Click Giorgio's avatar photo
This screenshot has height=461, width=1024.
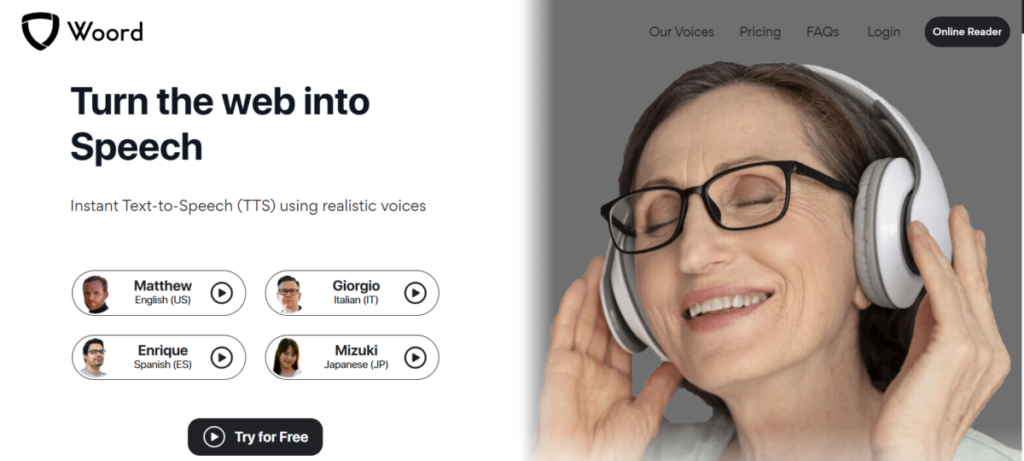click(x=289, y=294)
